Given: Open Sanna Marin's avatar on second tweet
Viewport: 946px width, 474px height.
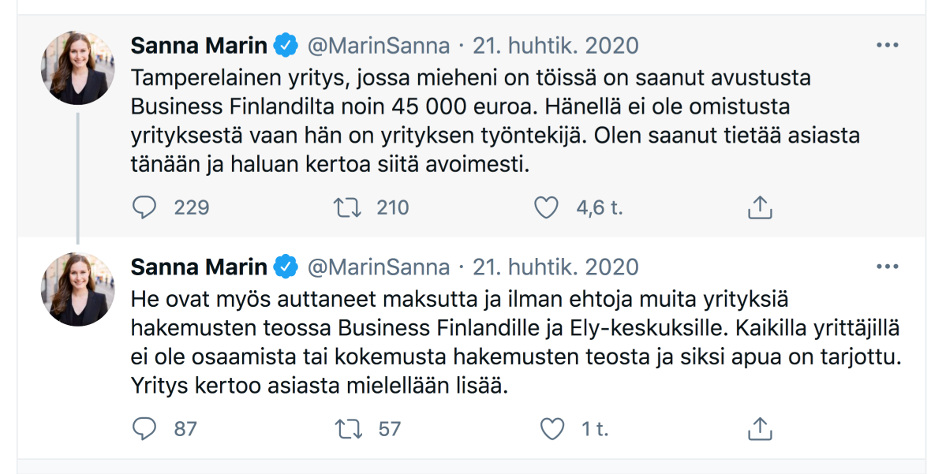Looking at the screenshot, I should (x=78, y=289).
